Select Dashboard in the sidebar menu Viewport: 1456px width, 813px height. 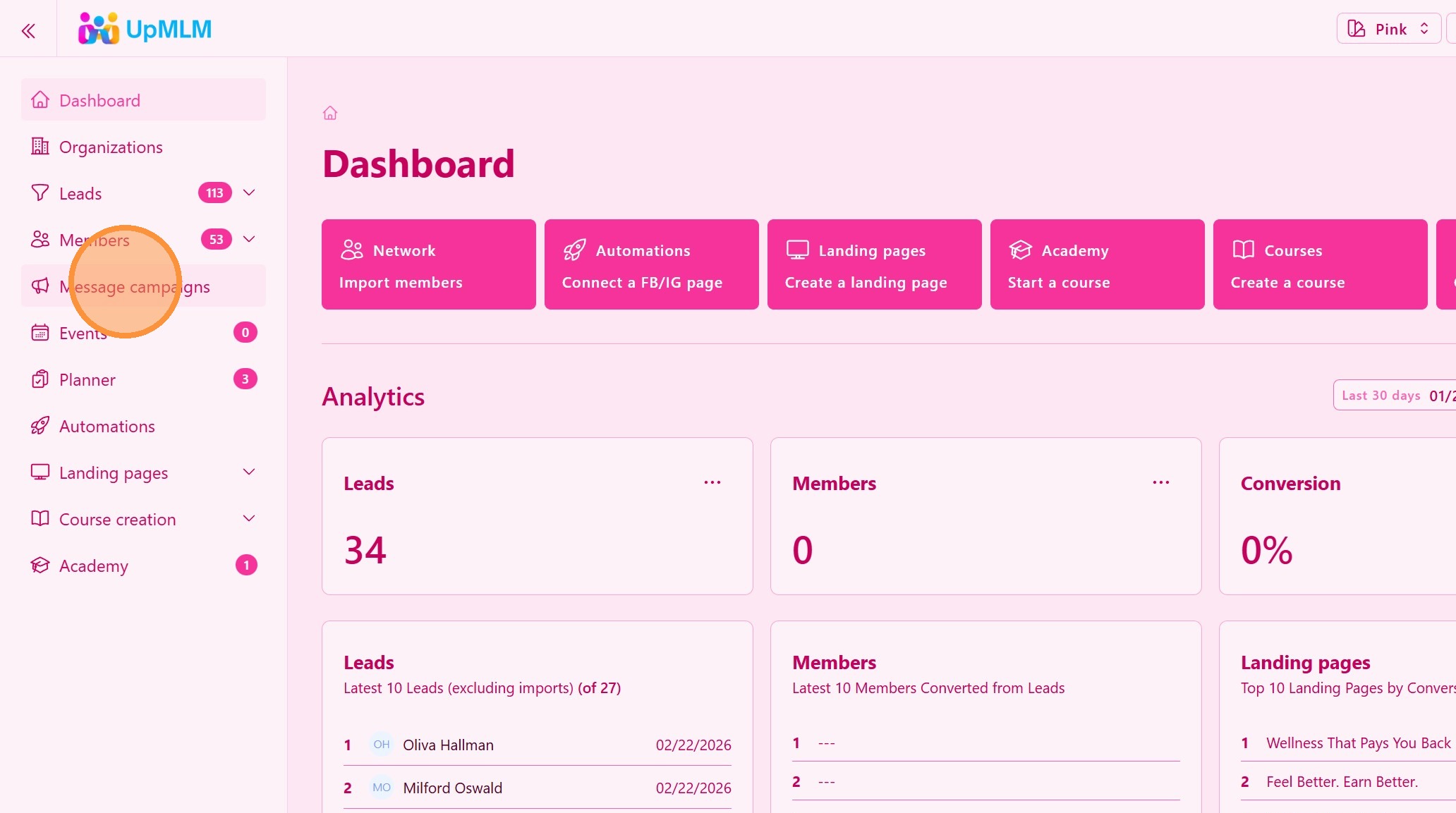(99, 101)
